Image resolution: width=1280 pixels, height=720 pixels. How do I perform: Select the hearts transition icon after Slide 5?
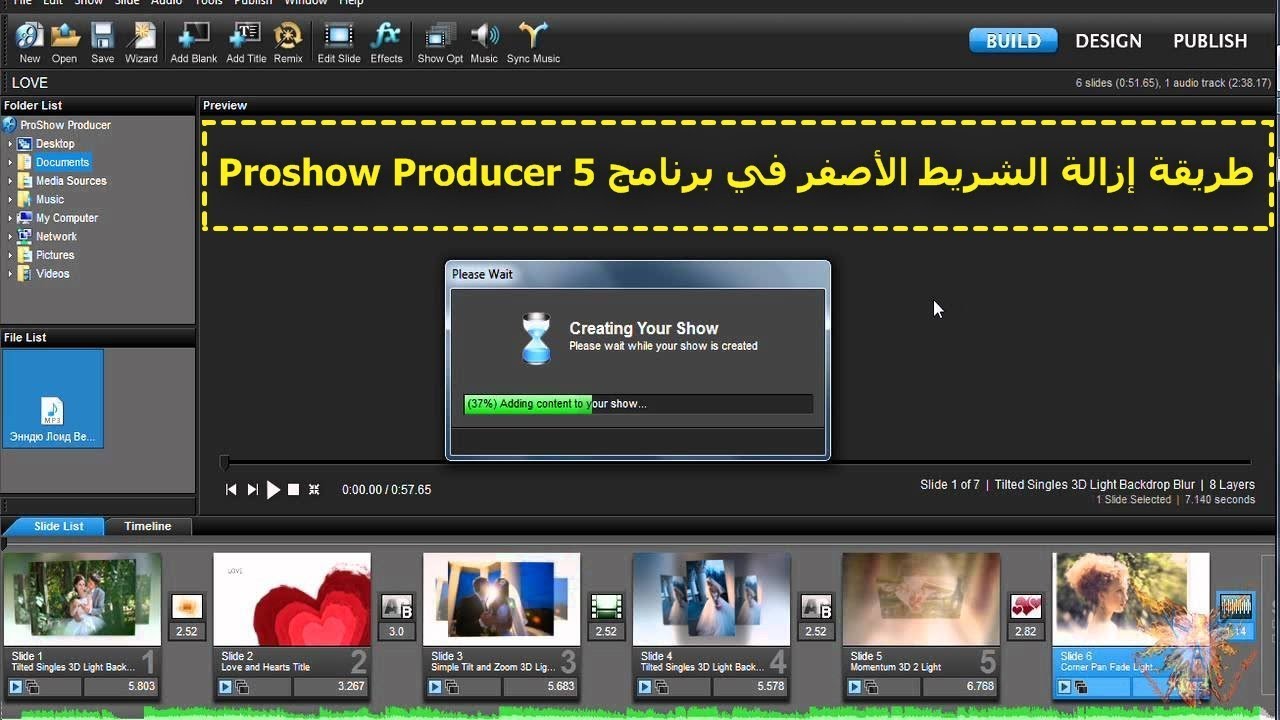point(1026,606)
